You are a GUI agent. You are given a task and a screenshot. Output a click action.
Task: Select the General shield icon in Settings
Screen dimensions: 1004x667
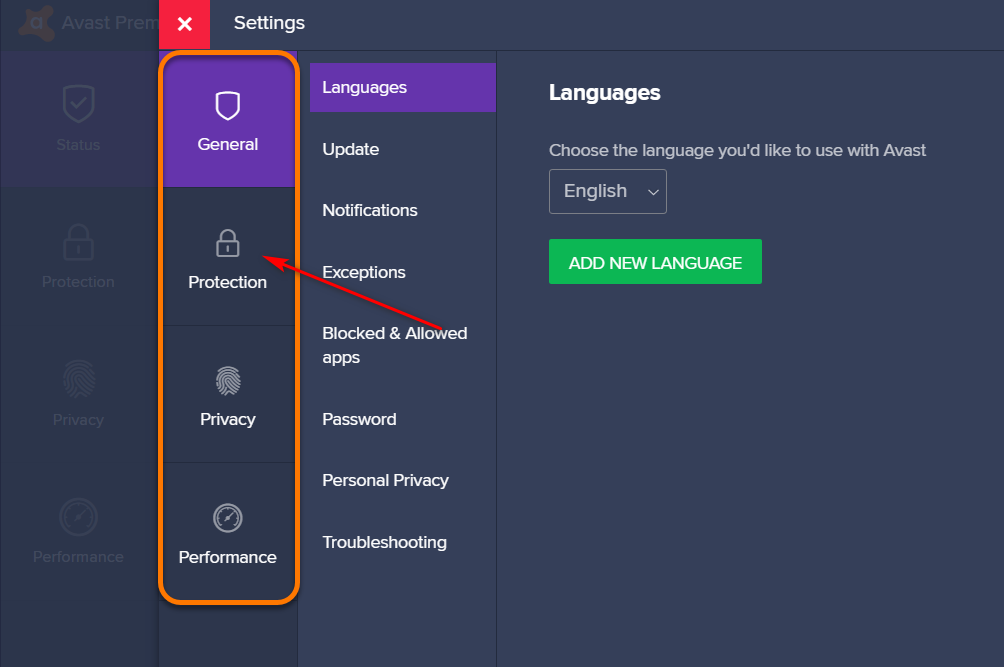[228, 106]
